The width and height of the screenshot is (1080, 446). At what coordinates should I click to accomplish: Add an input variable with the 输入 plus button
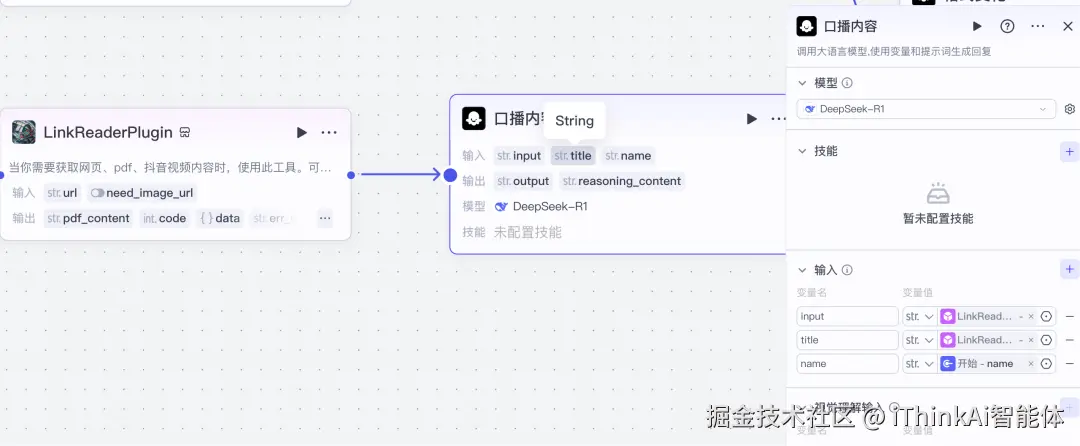click(1069, 269)
